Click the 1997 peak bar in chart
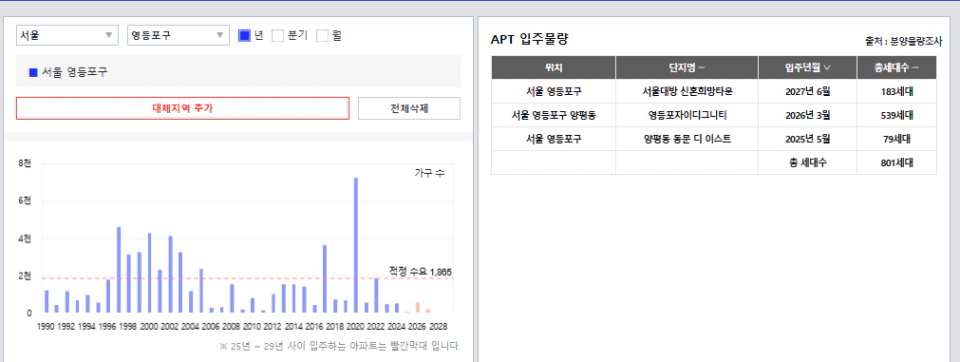 pyautogui.click(x=119, y=270)
